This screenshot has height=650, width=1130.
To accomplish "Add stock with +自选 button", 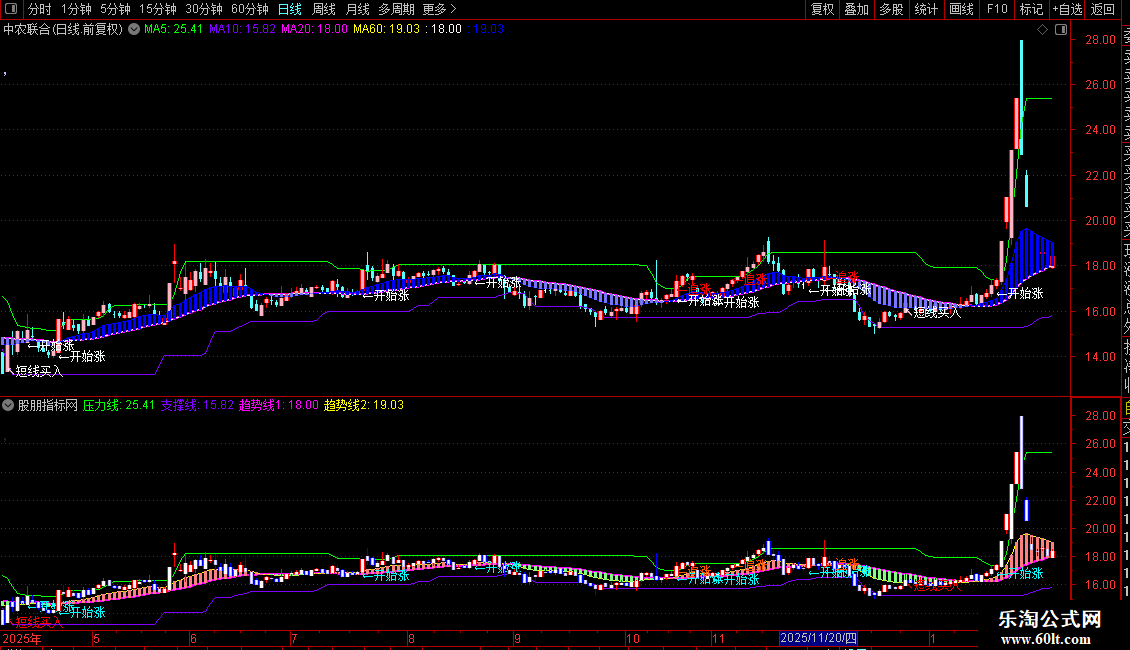I will tap(1066, 9).
